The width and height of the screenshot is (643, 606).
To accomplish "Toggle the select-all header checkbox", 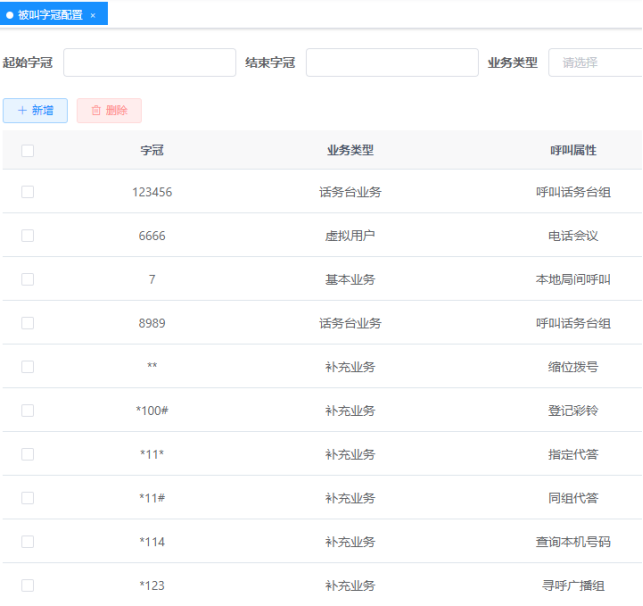I will pyautogui.click(x=27, y=151).
